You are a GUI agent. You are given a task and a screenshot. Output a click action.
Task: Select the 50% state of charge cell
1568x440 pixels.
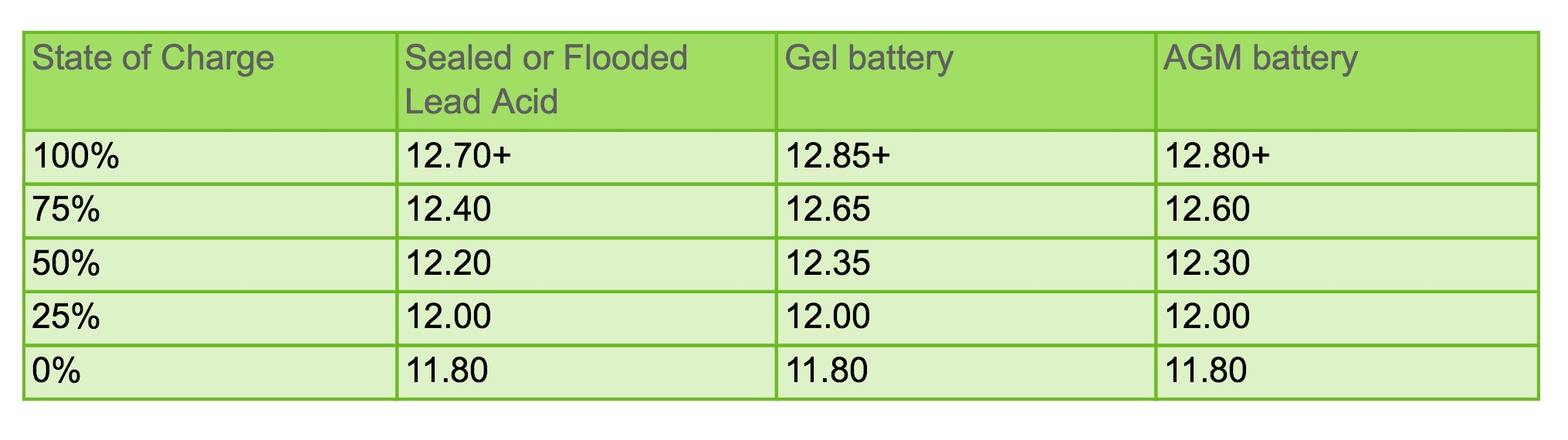[210, 265]
